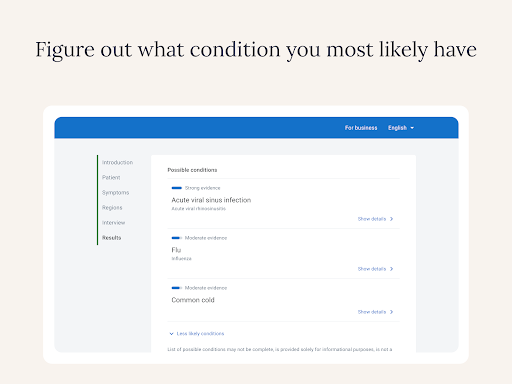Expand Less likely conditions section
This screenshot has width=512, height=384.
click(197, 334)
